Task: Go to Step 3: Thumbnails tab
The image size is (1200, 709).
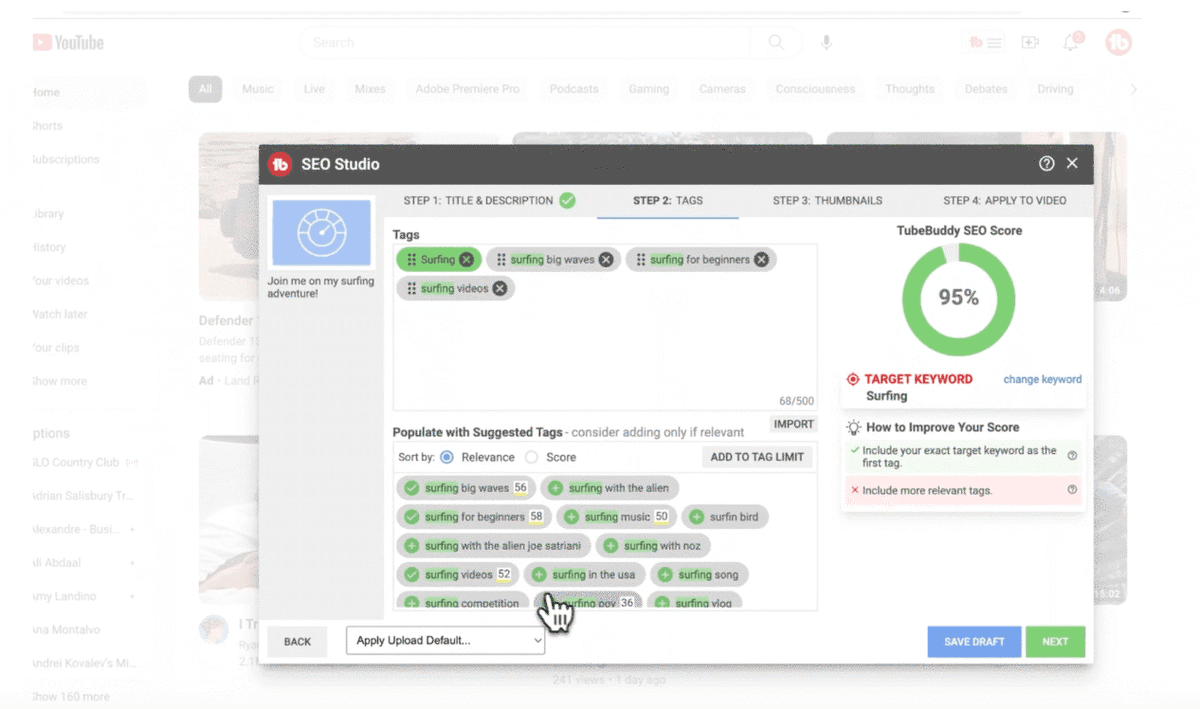Action: (x=827, y=201)
